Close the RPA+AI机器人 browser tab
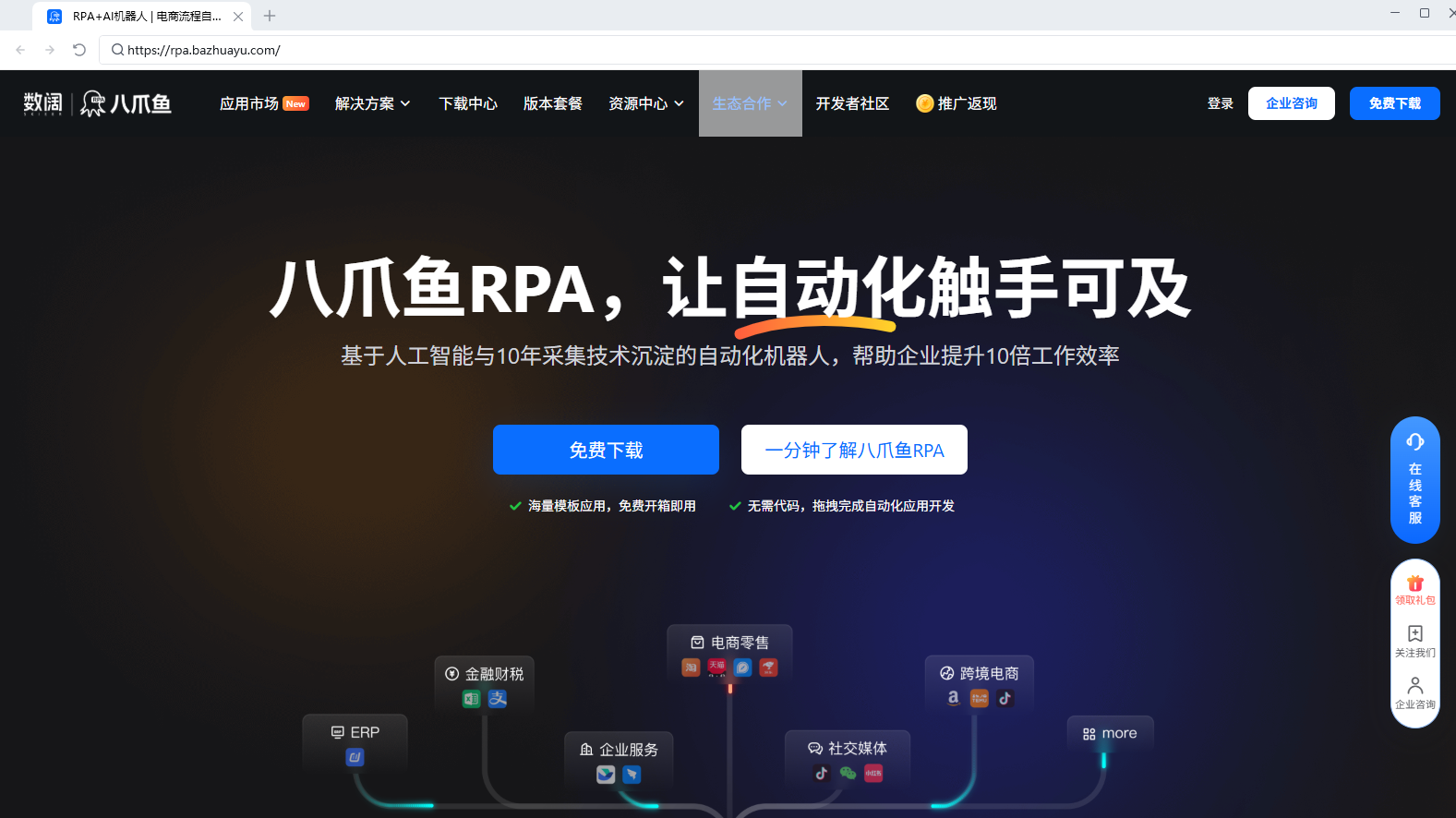This screenshot has width=1456, height=818. point(238,17)
